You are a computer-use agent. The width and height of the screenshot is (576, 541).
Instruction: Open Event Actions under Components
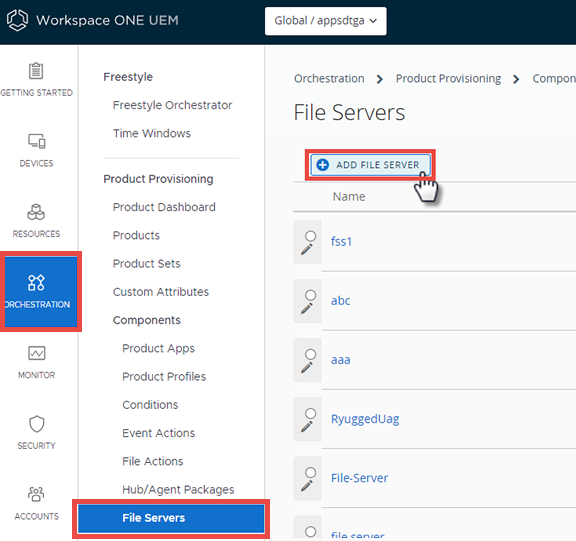[158, 433]
